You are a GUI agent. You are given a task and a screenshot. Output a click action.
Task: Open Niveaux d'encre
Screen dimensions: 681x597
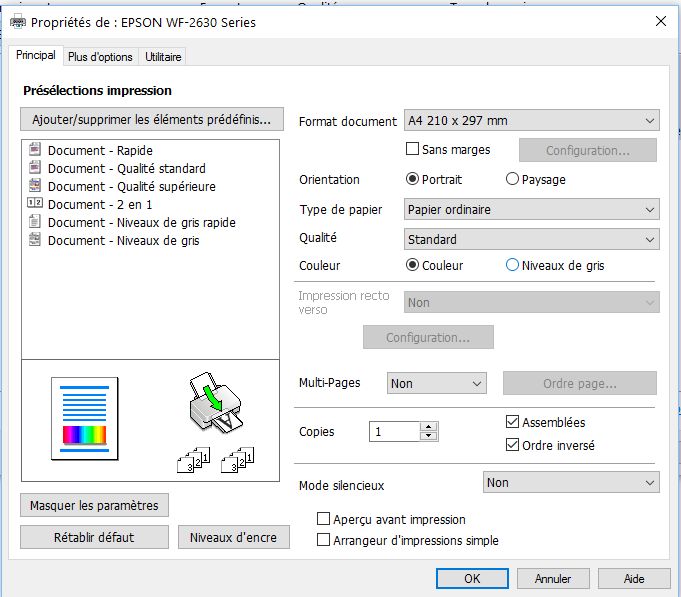click(234, 538)
